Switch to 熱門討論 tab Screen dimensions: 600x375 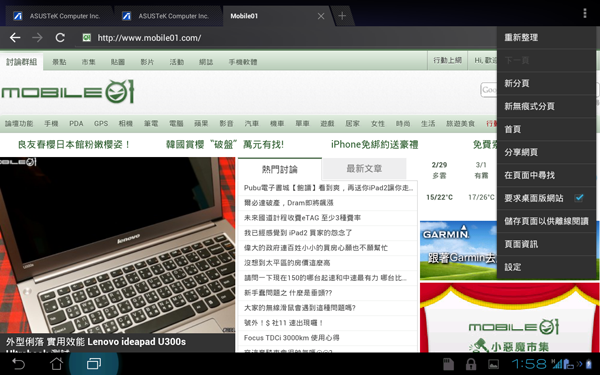click(280, 169)
